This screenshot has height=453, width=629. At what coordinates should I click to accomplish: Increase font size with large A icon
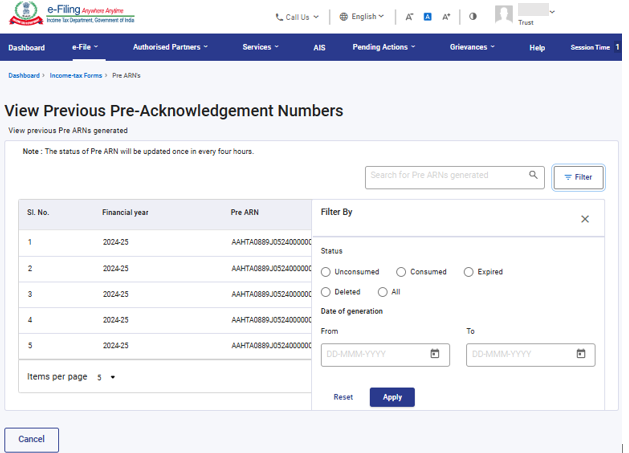(446, 17)
